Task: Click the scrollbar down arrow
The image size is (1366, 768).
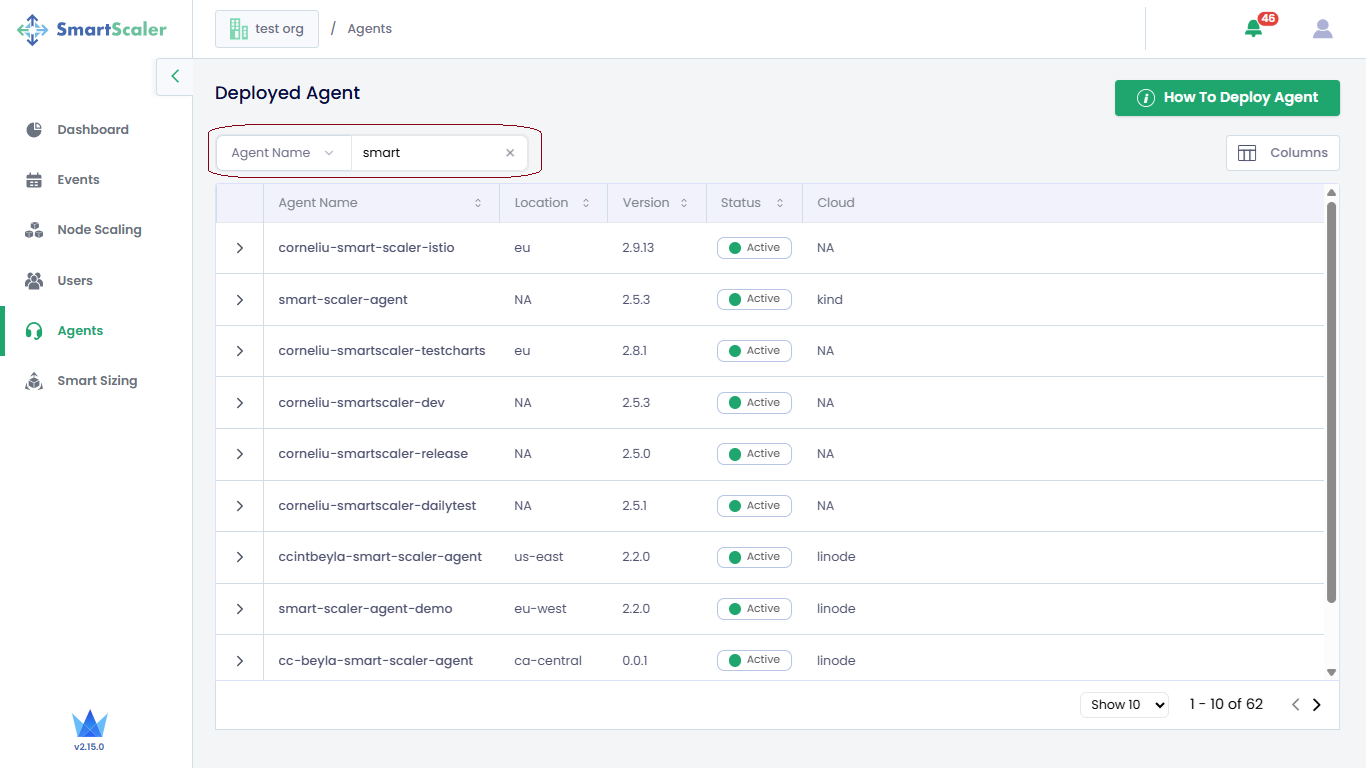Action: point(1331,672)
